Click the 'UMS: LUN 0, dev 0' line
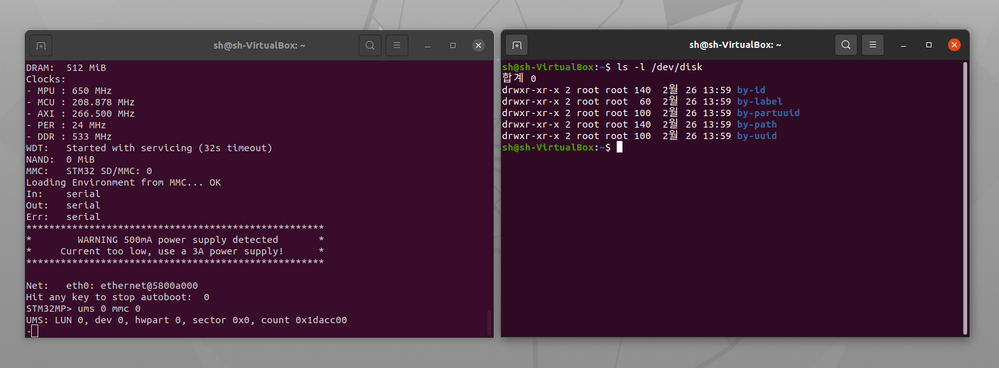The width and height of the screenshot is (999, 368). 187,320
